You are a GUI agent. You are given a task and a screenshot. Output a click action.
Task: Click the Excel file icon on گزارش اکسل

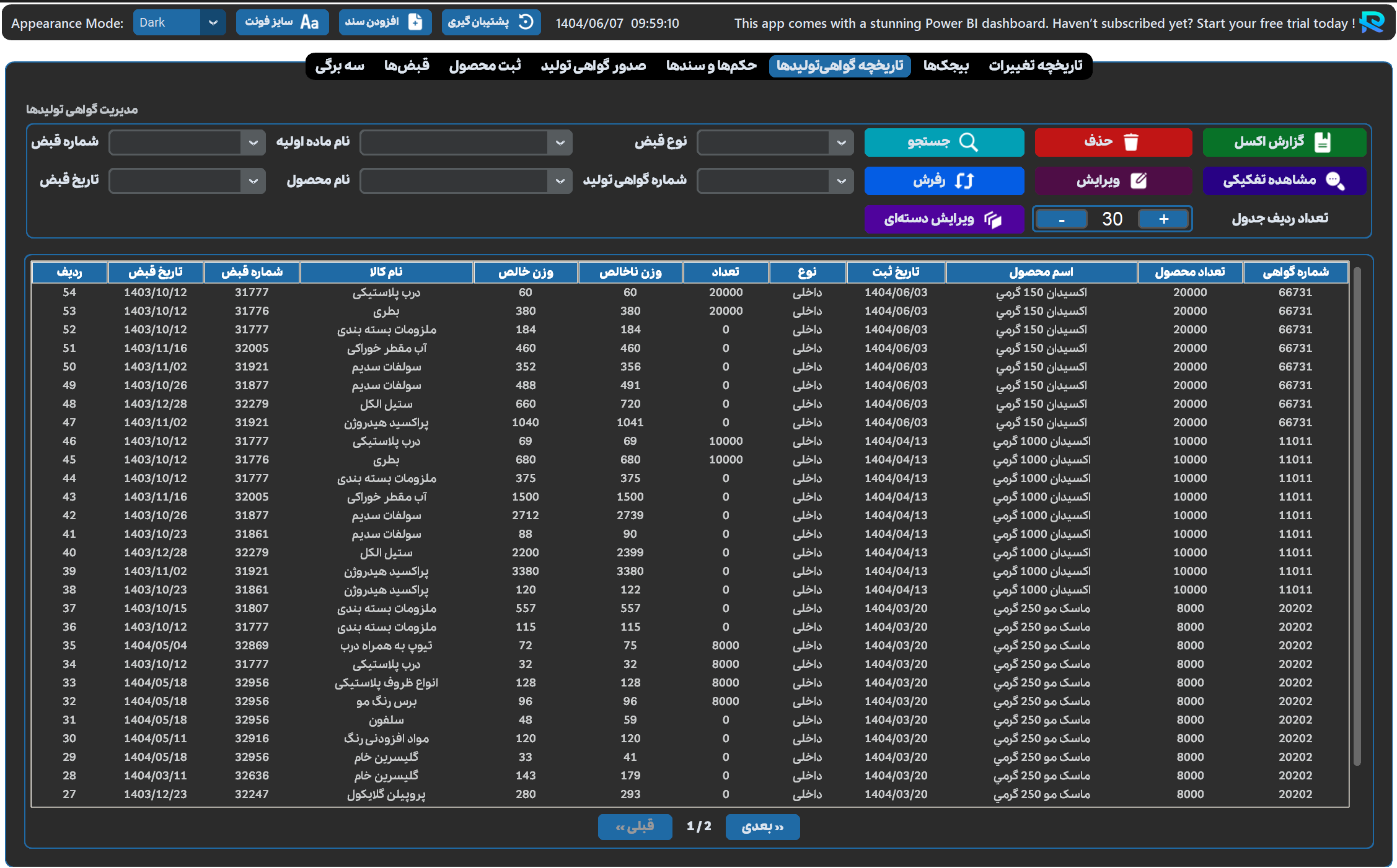coord(1323,142)
